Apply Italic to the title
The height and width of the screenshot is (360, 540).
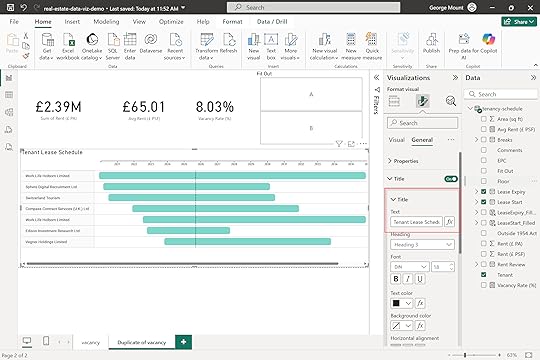click(x=408, y=279)
